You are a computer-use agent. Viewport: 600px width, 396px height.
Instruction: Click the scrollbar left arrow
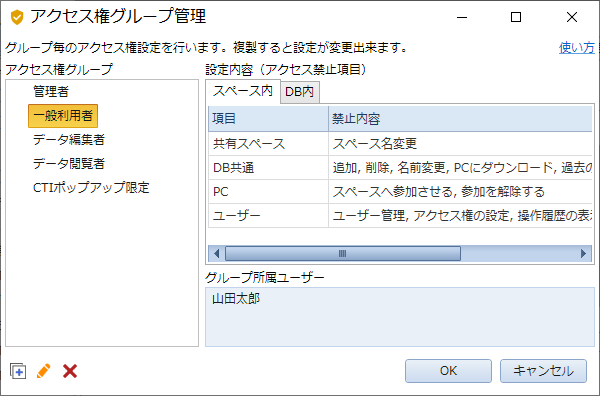point(217,253)
